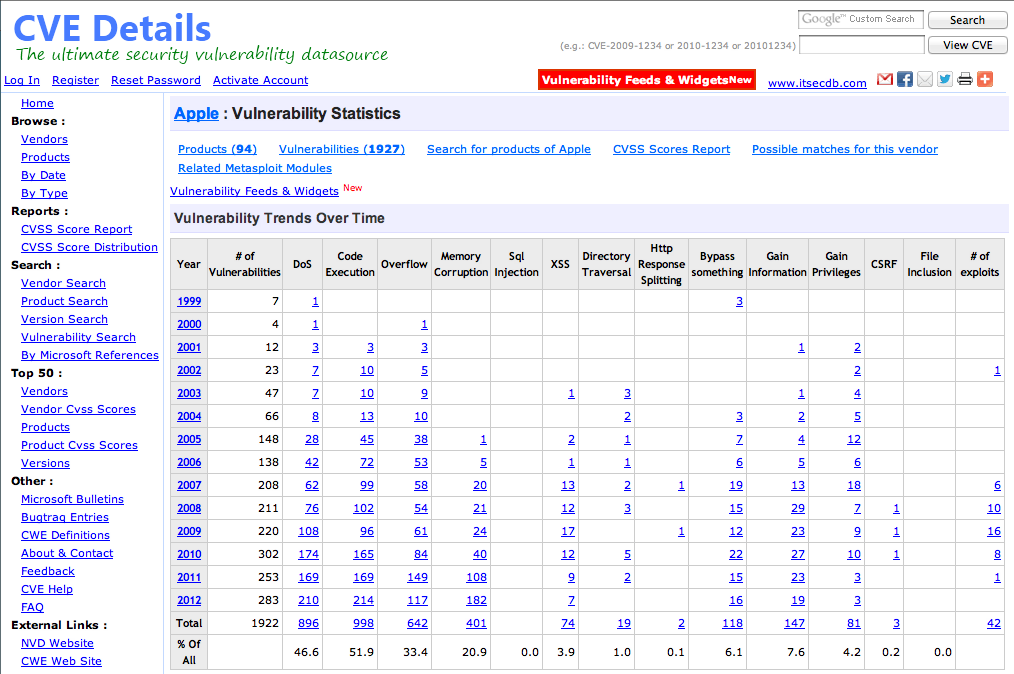
Task: Open year 2012 in the trends table
Action: [189, 600]
